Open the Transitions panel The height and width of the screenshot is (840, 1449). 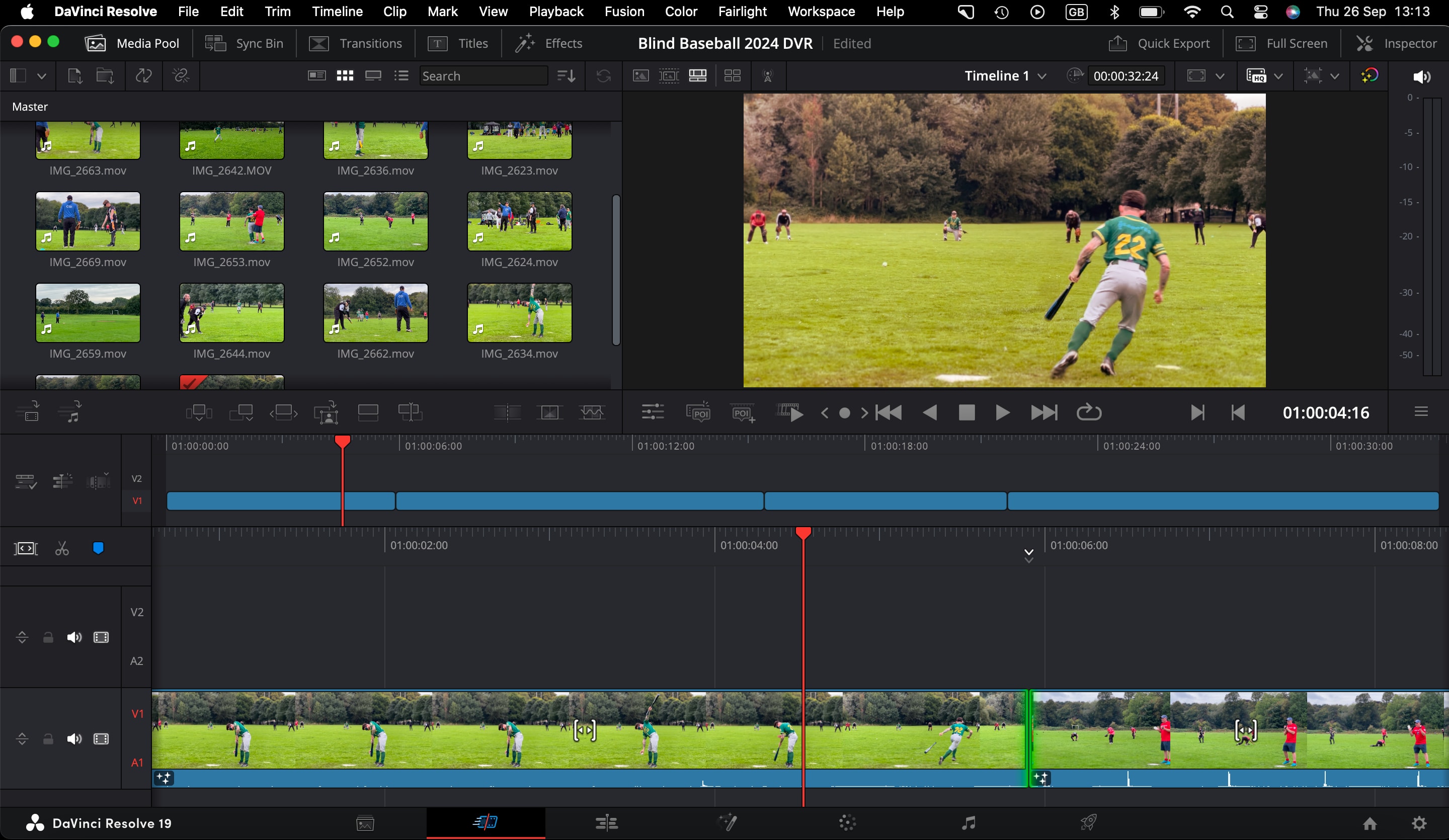(355, 43)
